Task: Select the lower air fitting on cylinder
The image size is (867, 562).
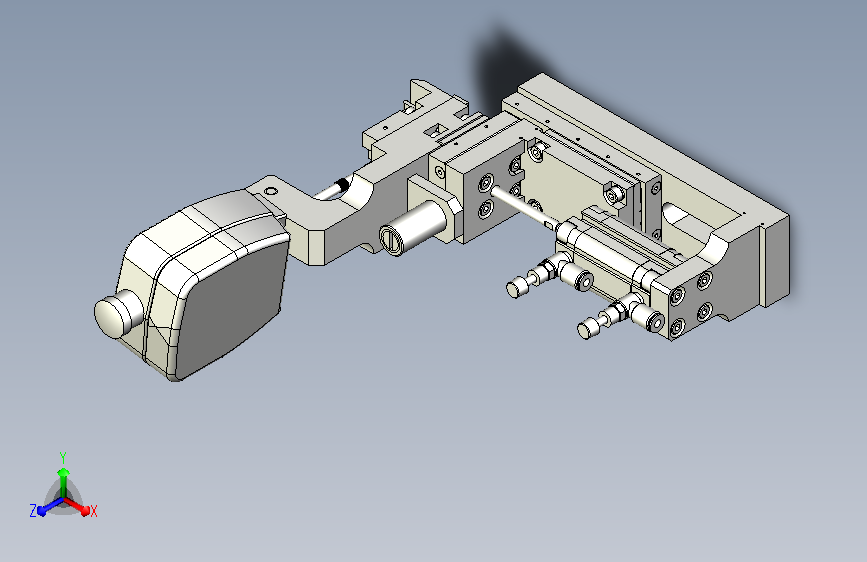Action: (619, 315)
